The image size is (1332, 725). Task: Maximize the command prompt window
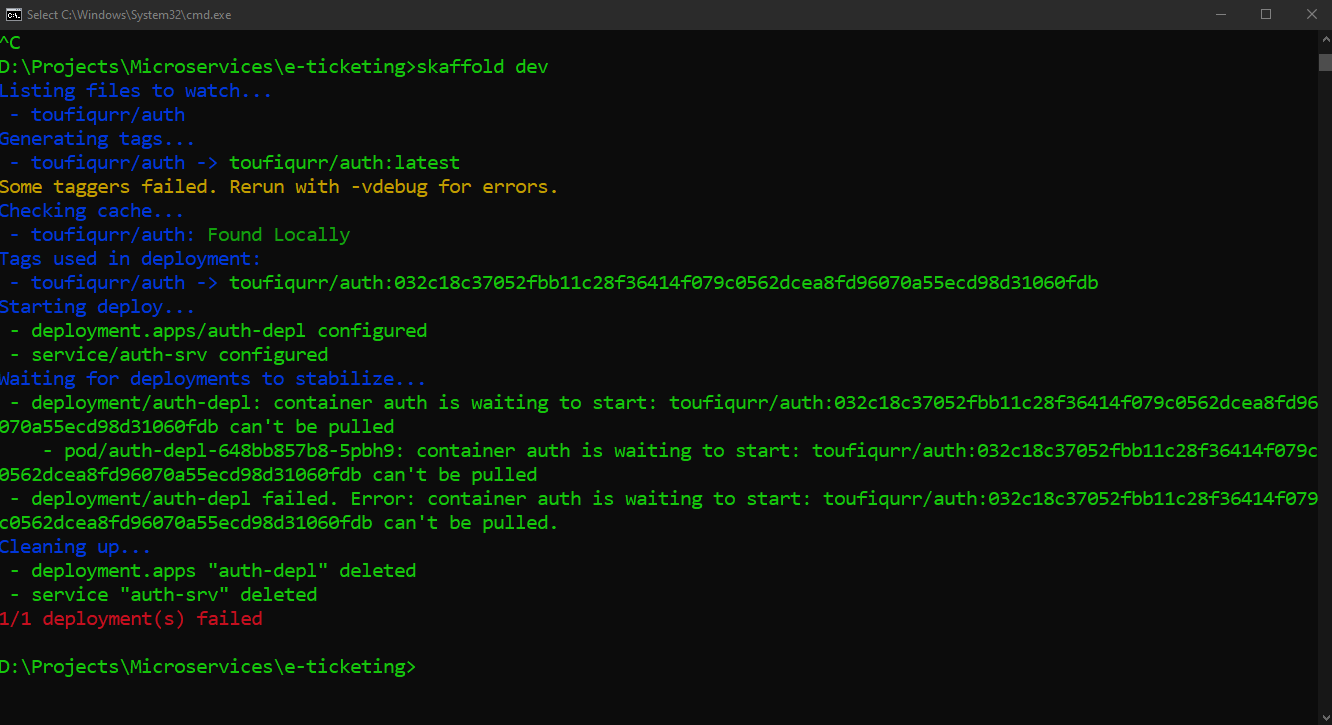coord(1266,14)
